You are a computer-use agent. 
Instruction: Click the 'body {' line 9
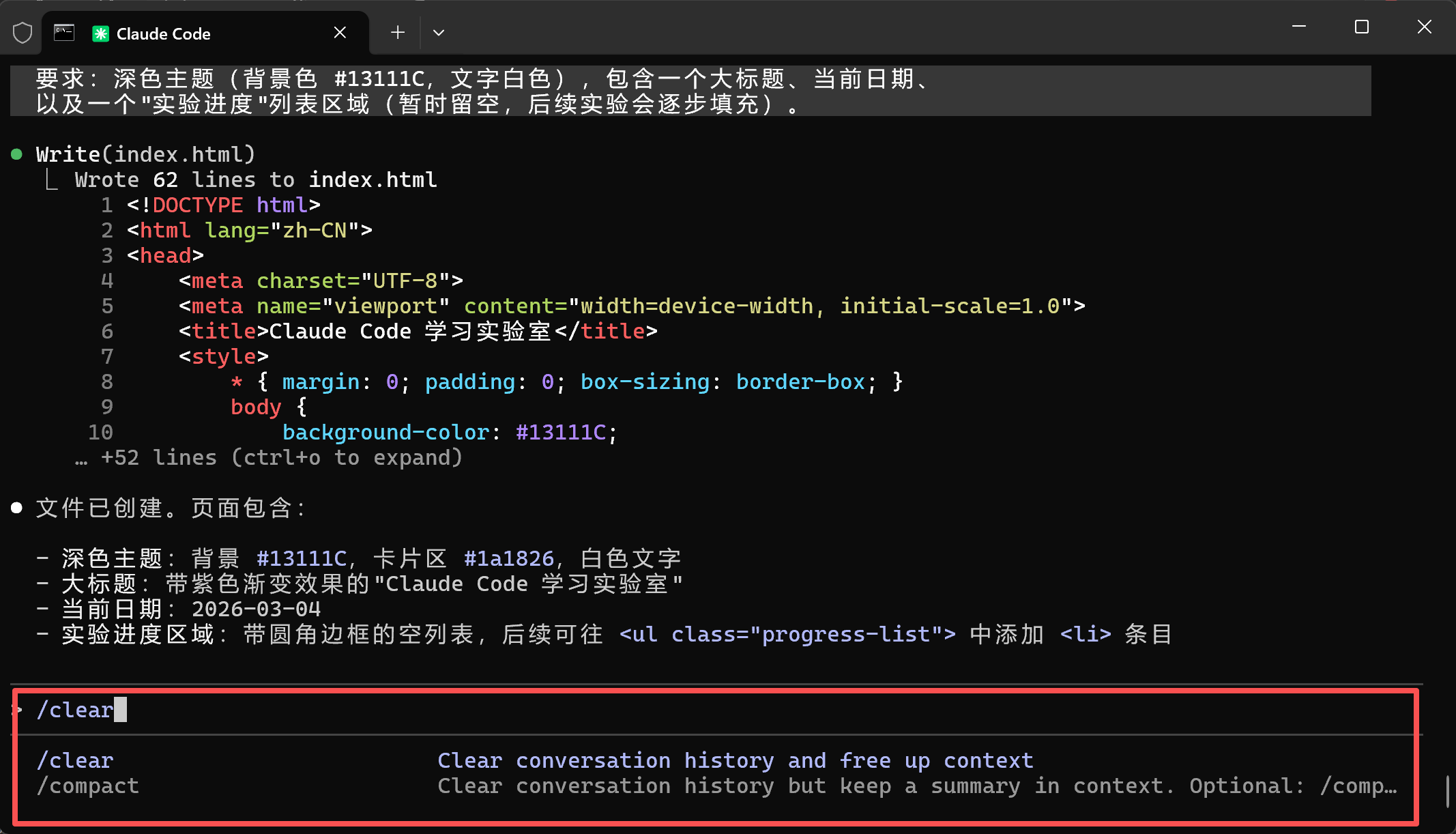point(269,407)
